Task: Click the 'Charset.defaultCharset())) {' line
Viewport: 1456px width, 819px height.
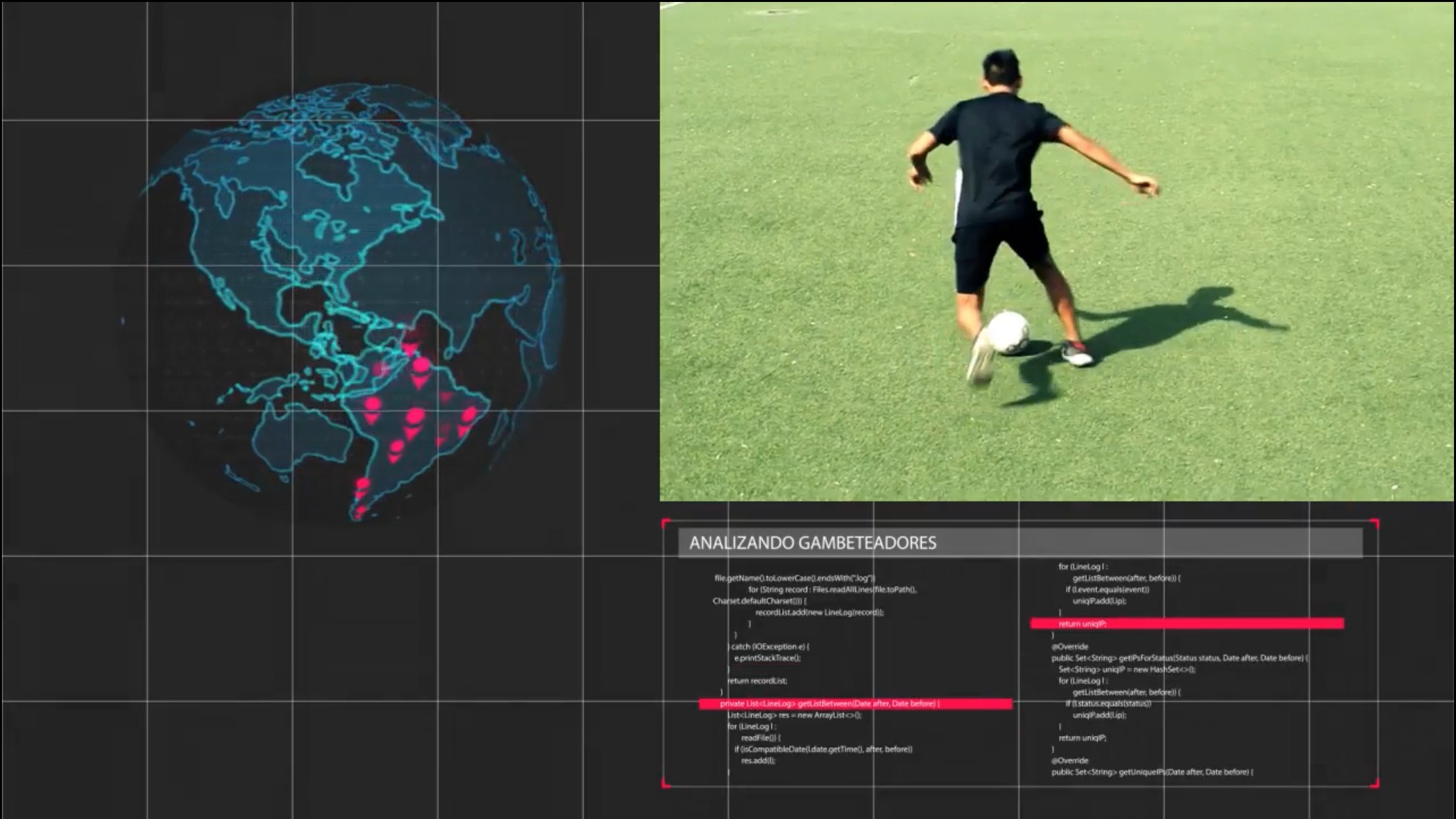Action: 759,601
